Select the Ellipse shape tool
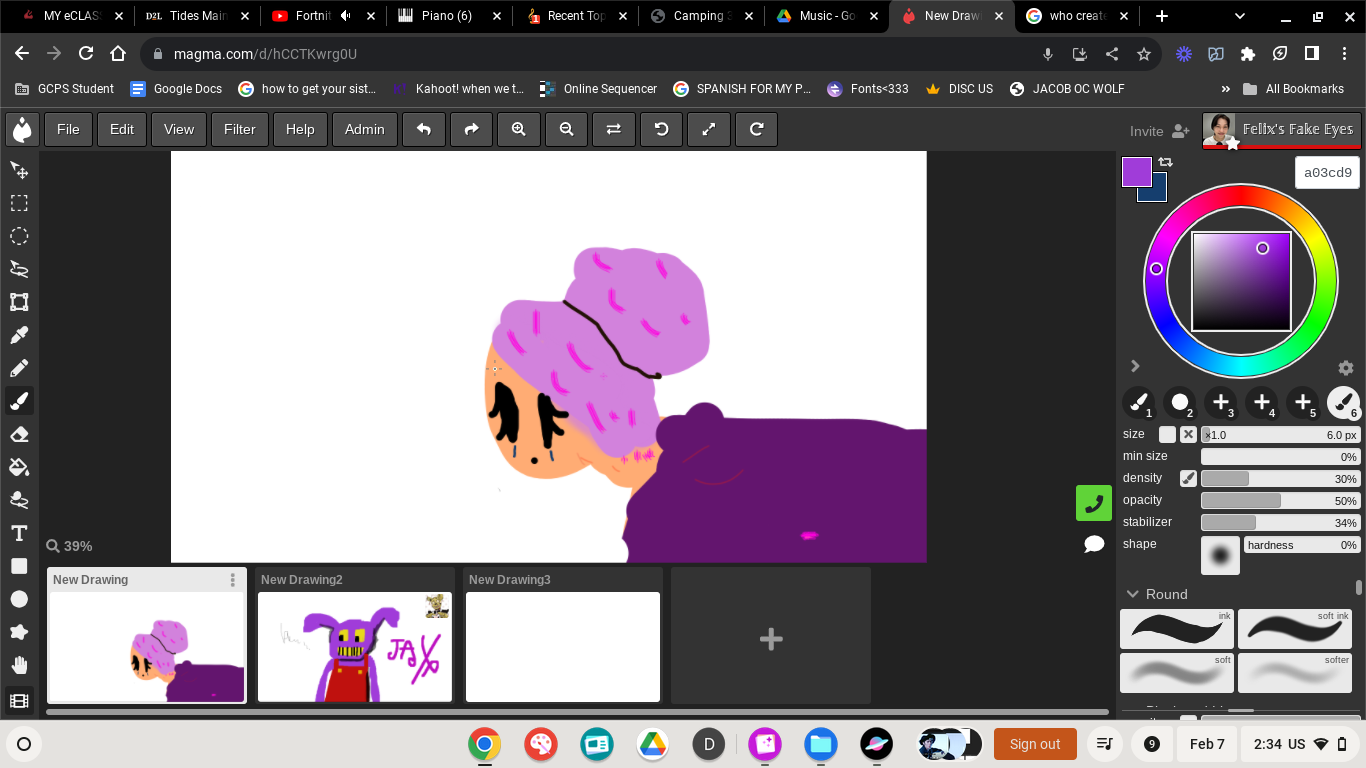 tap(19, 599)
